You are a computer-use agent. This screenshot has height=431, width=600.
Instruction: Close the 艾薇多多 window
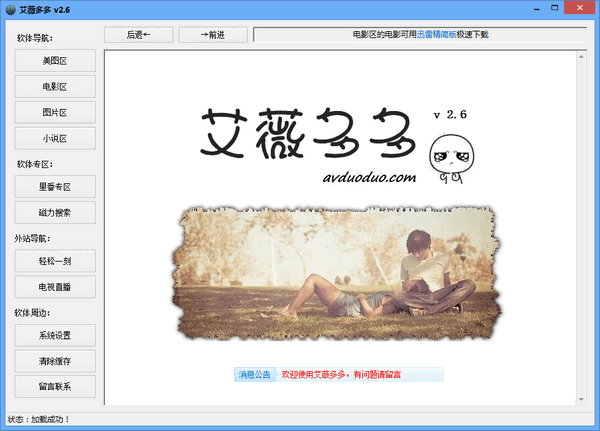[x=580, y=8]
